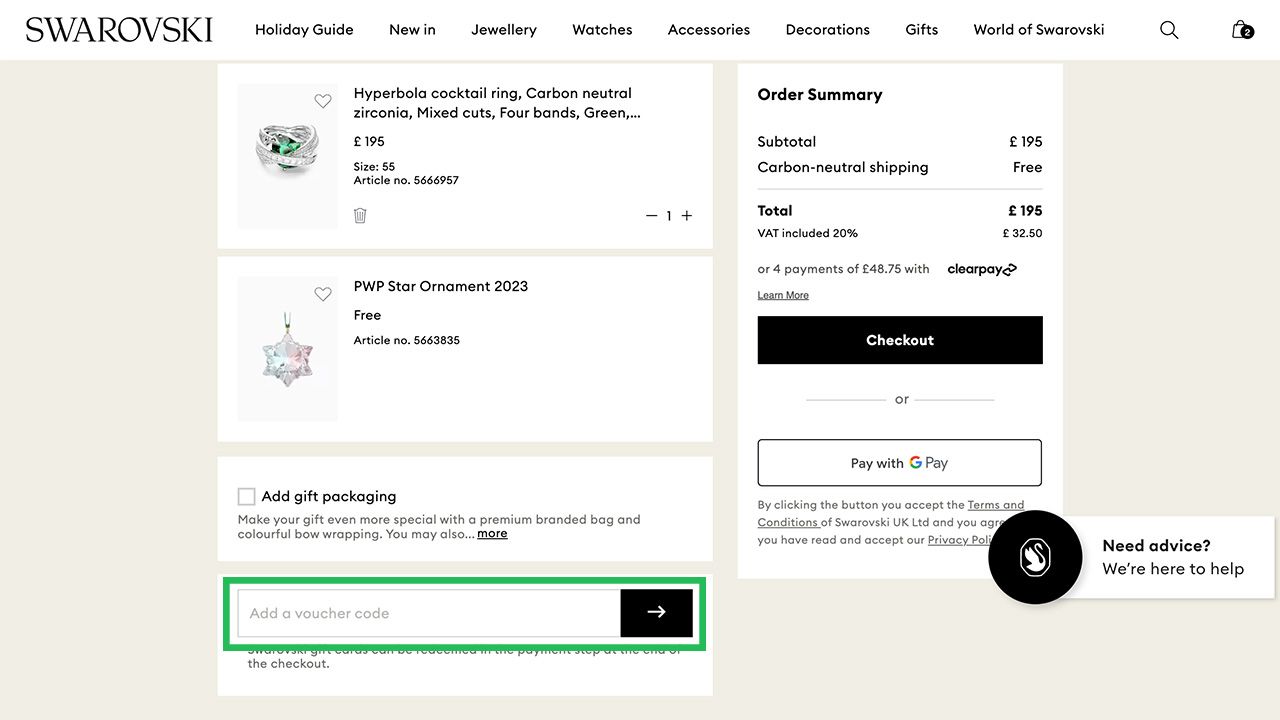The width and height of the screenshot is (1280, 720).
Task: Focus the Add a voucher code field
Action: 429,613
